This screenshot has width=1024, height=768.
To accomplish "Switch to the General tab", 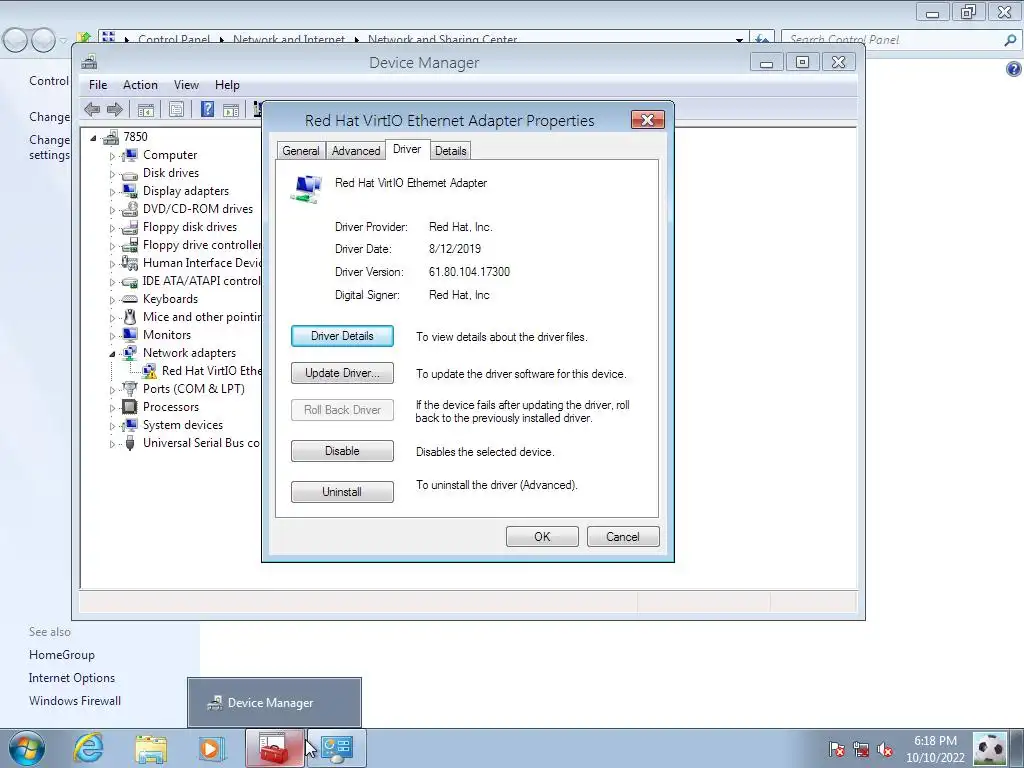I will click(x=300, y=151).
